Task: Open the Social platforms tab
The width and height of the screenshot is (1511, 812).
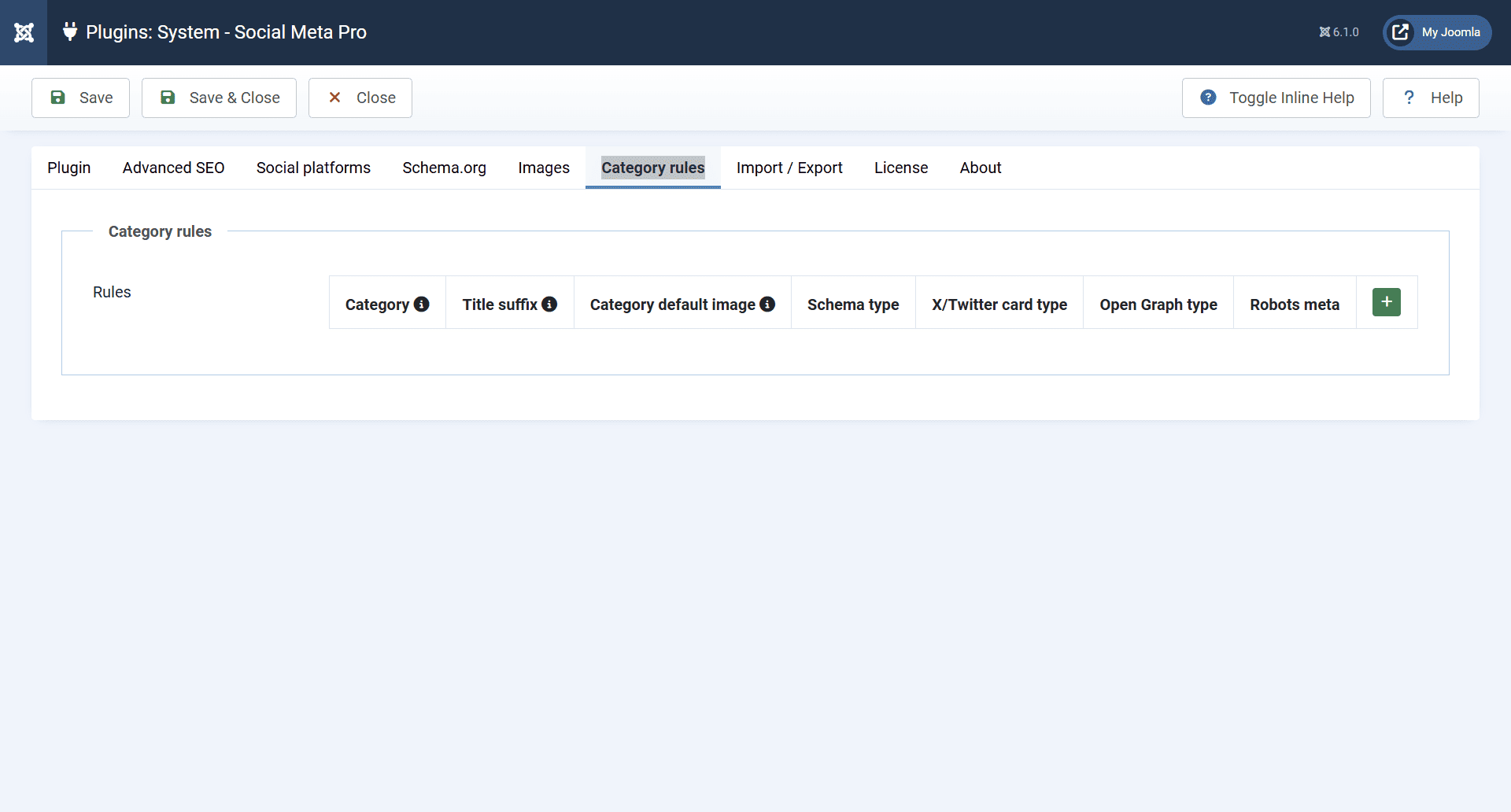Action: pos(313,168)
